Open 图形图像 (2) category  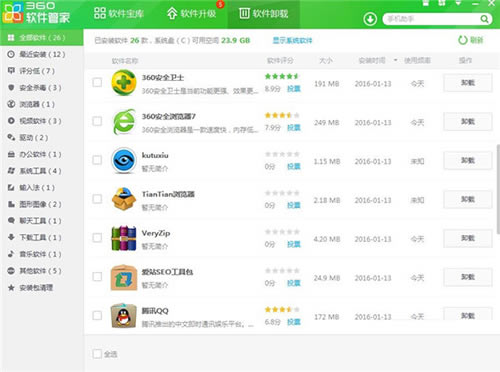(x=42, y=204)
